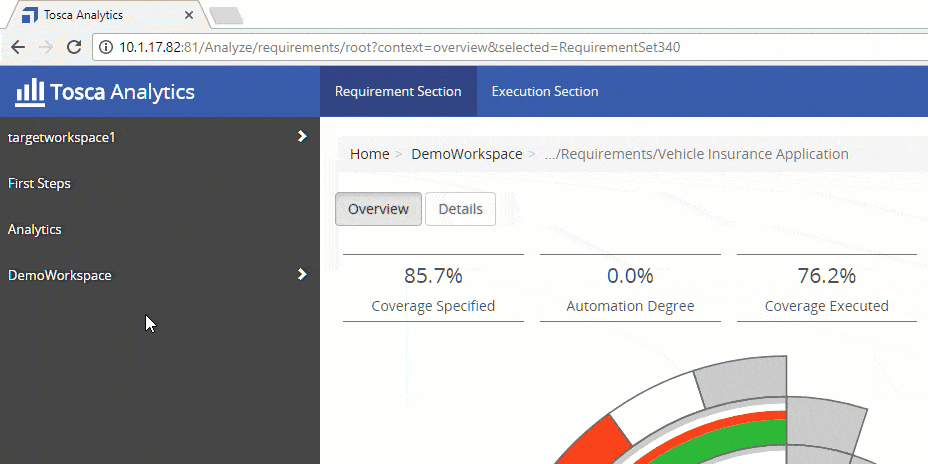Screen dimensions: 928x464
Task: Click the 76.2% Coverage Executed value
Action: click(x=827, y=276)
